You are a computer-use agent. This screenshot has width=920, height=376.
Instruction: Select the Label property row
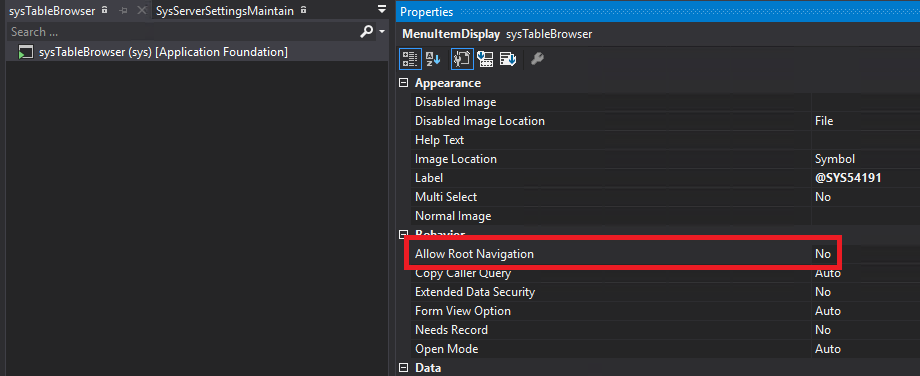click(x=665, y=178)
